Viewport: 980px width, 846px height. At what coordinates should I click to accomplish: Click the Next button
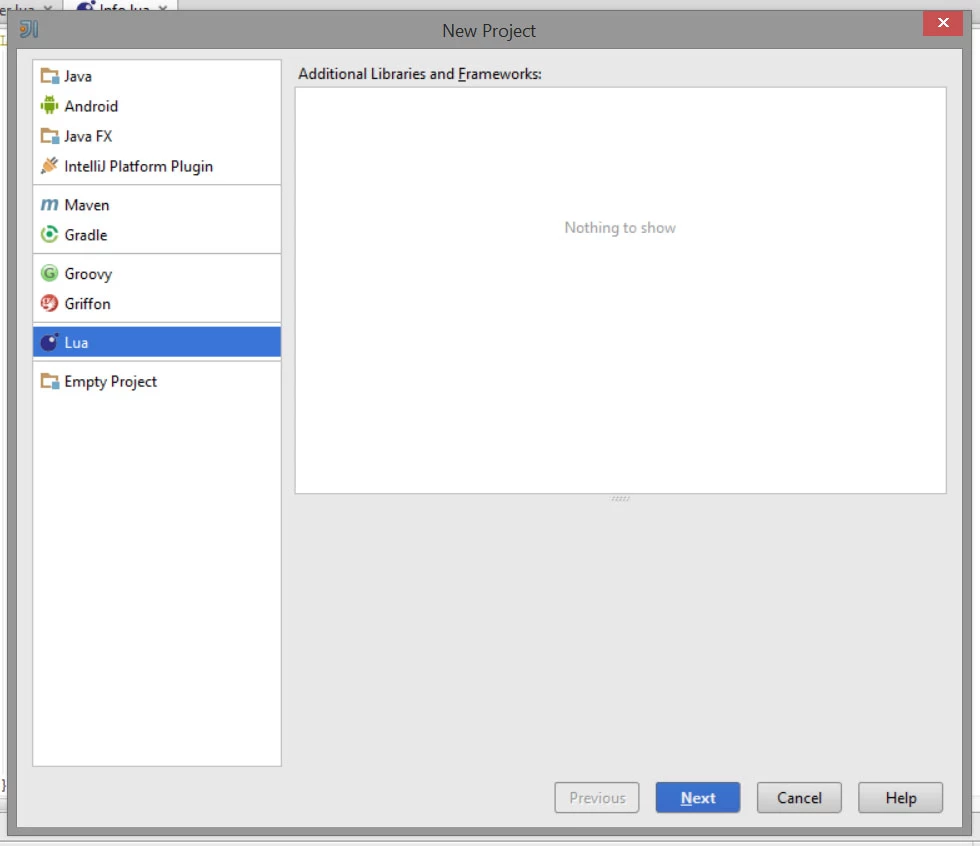698,797
